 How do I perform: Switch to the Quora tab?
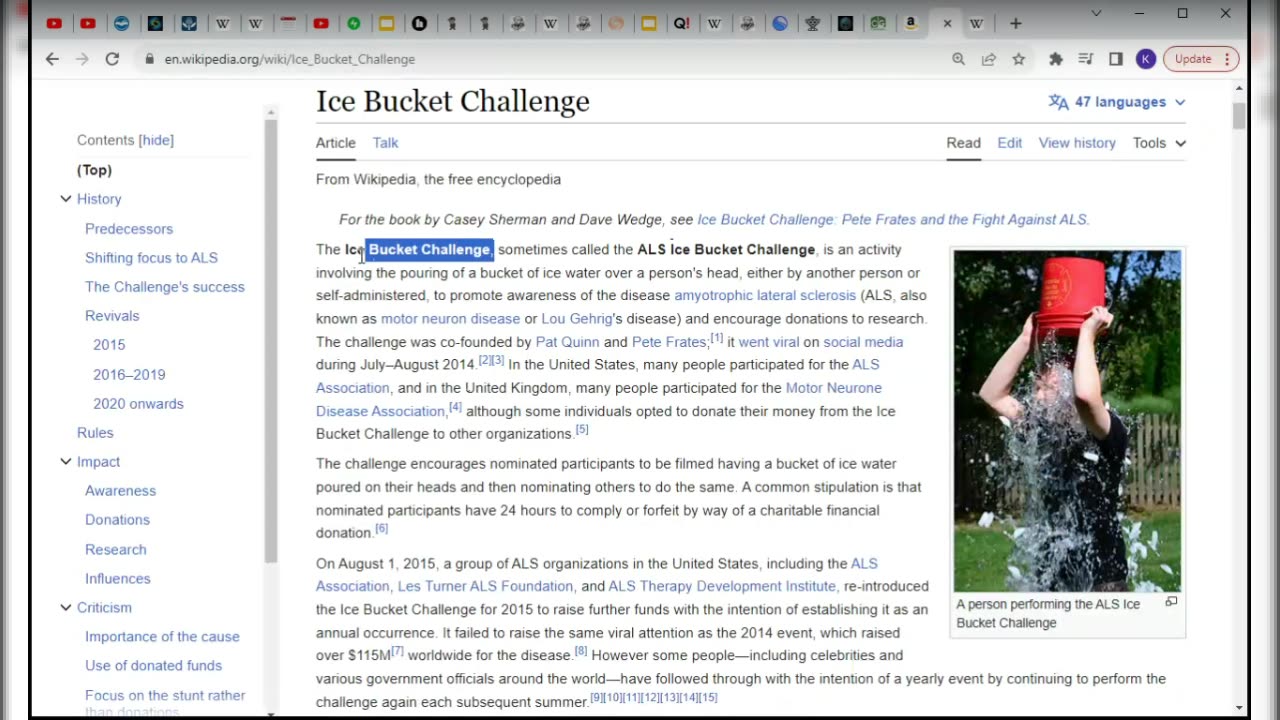click(681, 23)
